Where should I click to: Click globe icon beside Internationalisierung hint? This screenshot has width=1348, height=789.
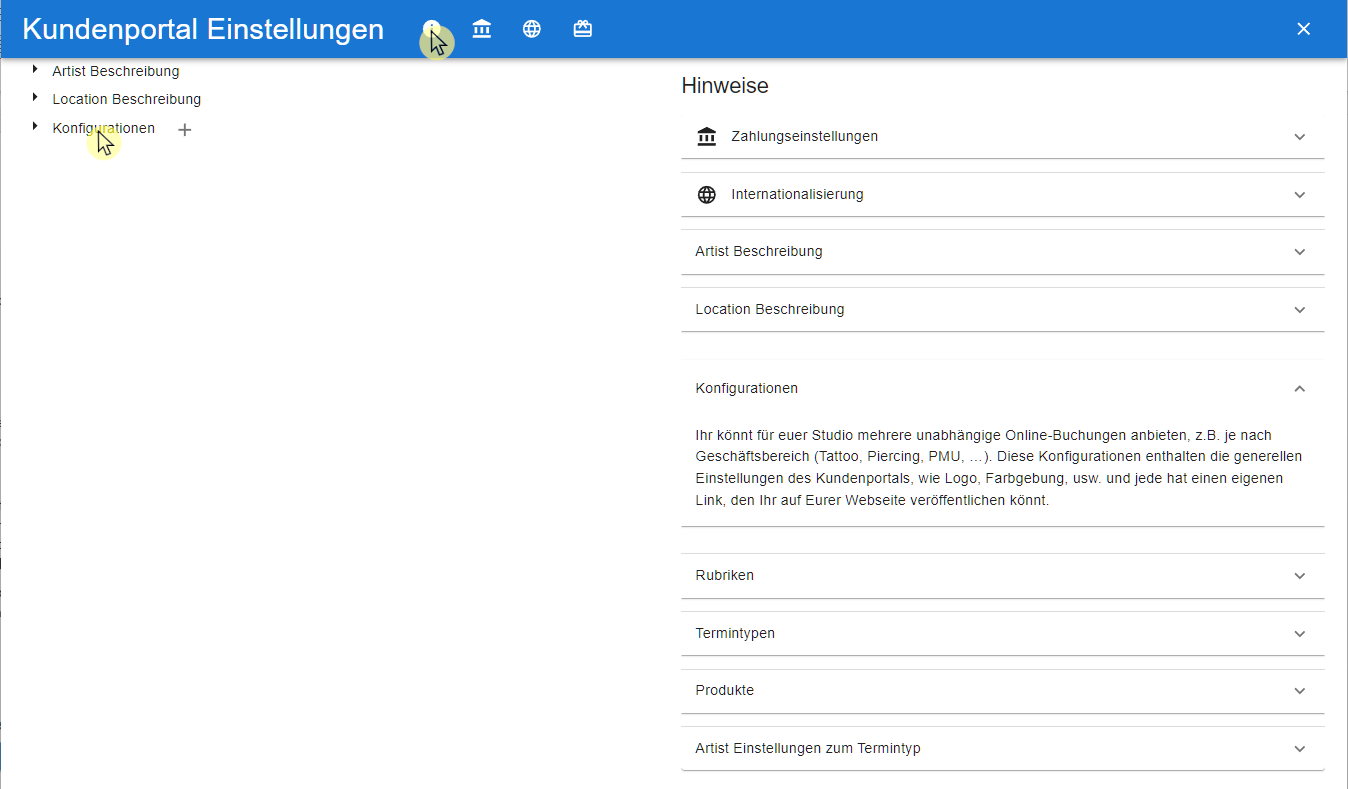[707, 194]
